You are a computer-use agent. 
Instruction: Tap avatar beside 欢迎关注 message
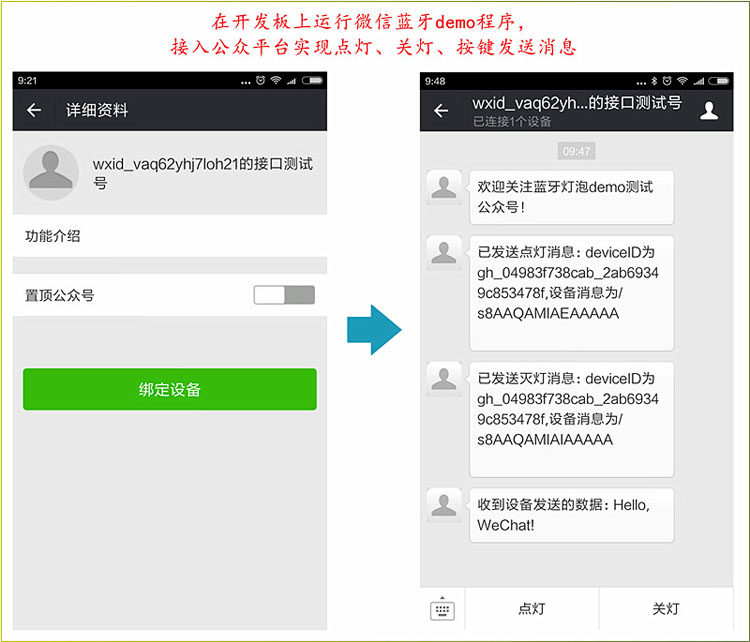pyautogui.click(x=444, y=187)
